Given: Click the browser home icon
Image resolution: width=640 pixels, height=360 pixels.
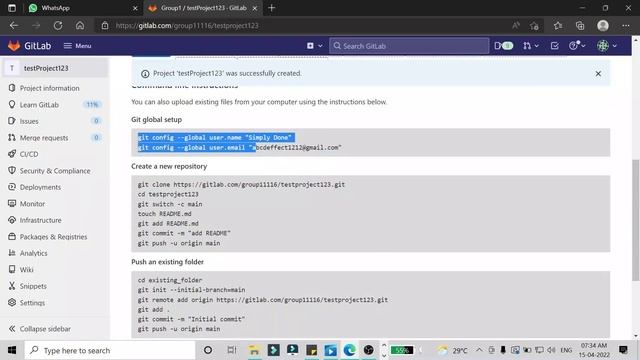Looking at the screenshot, I should tap(80, 25).
